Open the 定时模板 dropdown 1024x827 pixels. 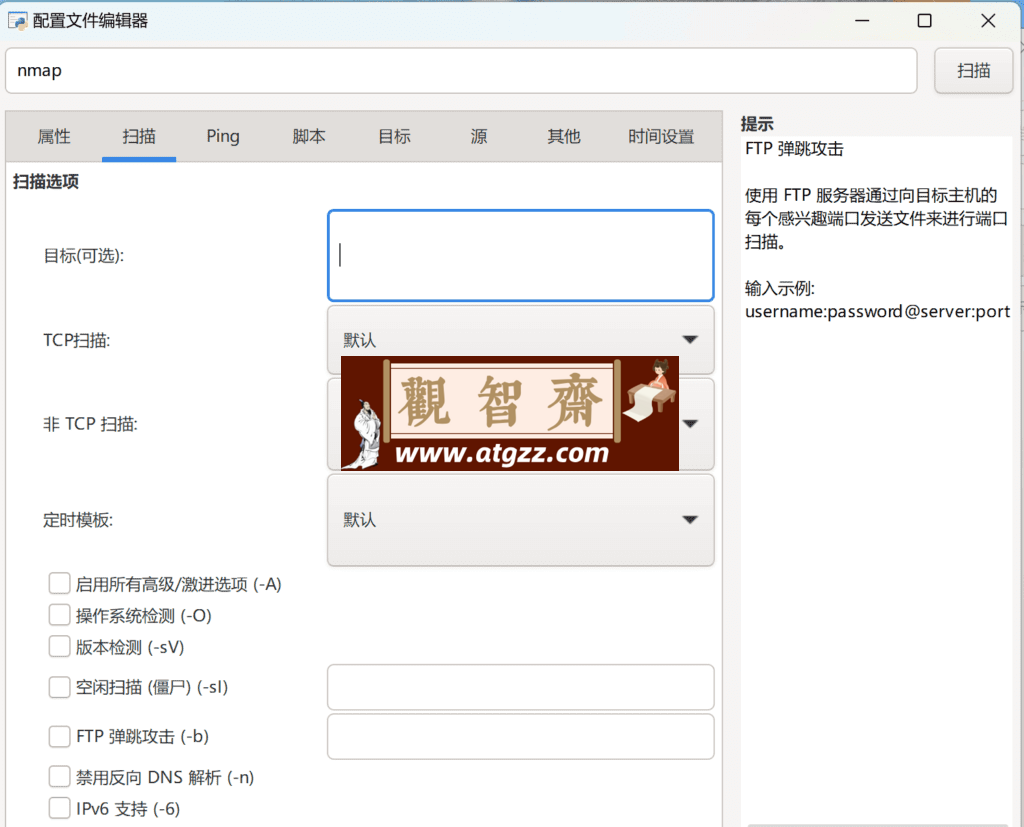click(x=520, y=520)
